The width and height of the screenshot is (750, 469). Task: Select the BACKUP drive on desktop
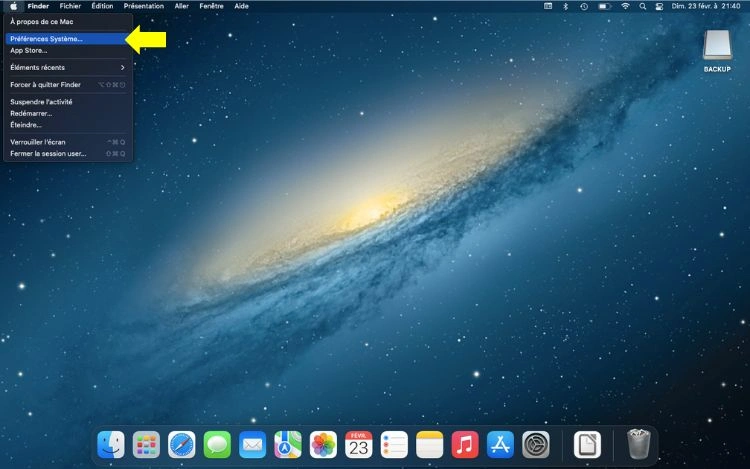point(717,50)
